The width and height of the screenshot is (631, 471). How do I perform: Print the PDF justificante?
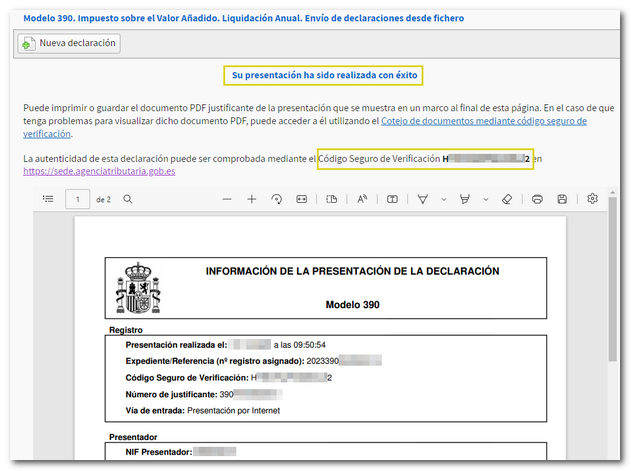(538, 199)
